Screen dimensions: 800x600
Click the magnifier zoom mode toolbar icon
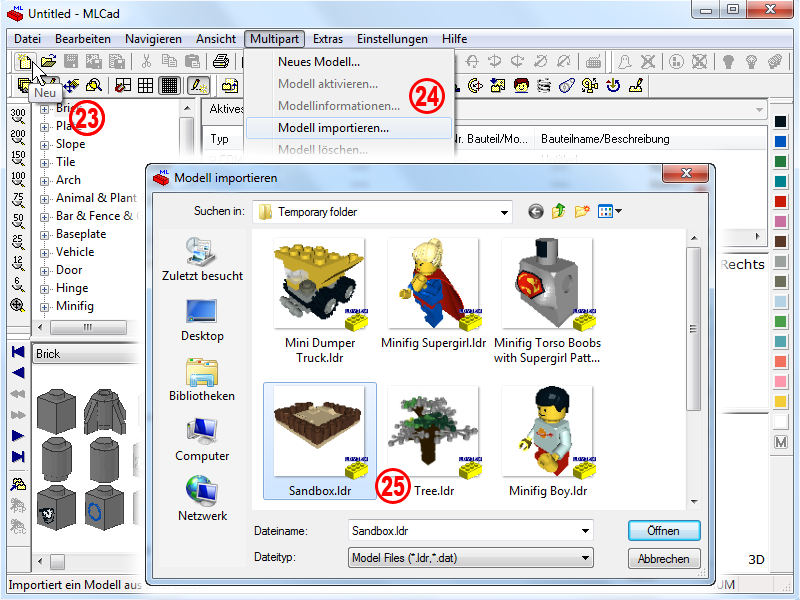[94, 85]
